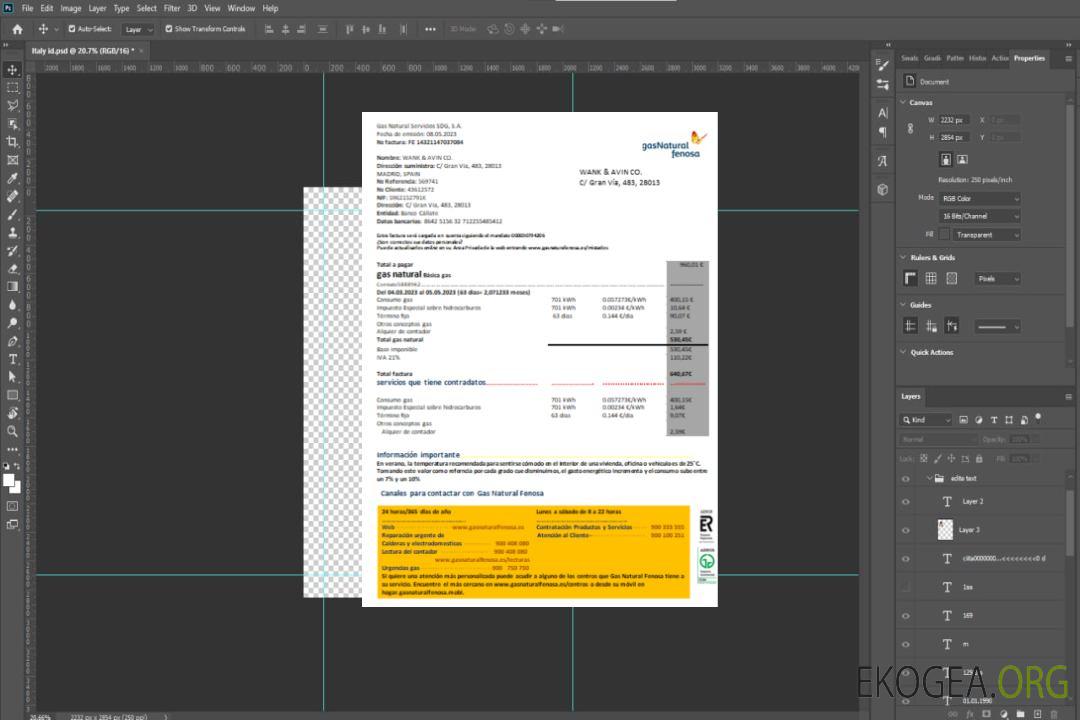Disable Show Transform Controls checkbox

click(x=169, y=29)
